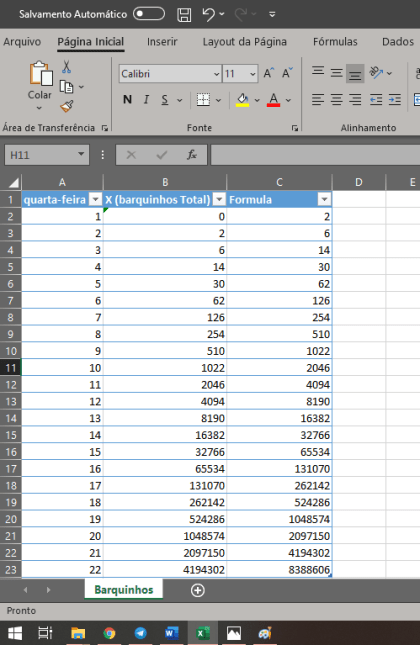
Task: Click the Undo arrow icon
Action: click(209, 14)
